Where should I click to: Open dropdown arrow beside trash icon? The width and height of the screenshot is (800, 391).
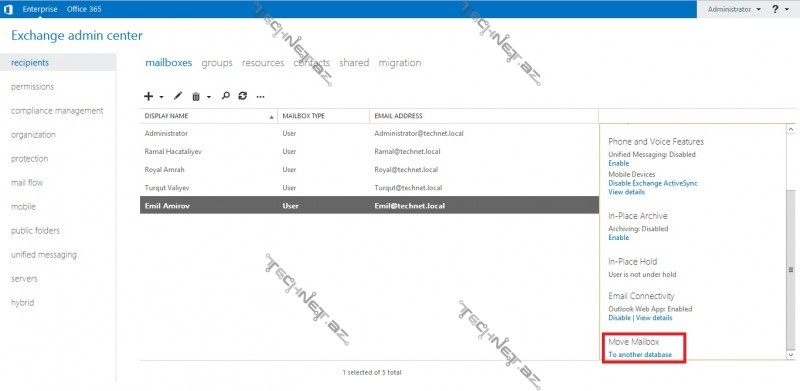tap(209, 96)
